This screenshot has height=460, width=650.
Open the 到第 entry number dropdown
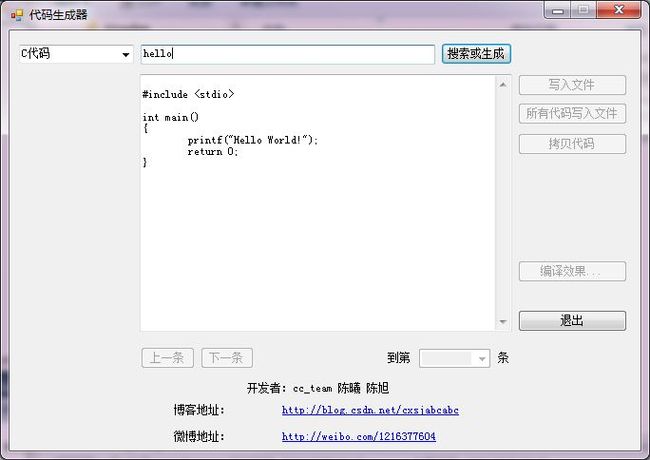tap(455, 358)
